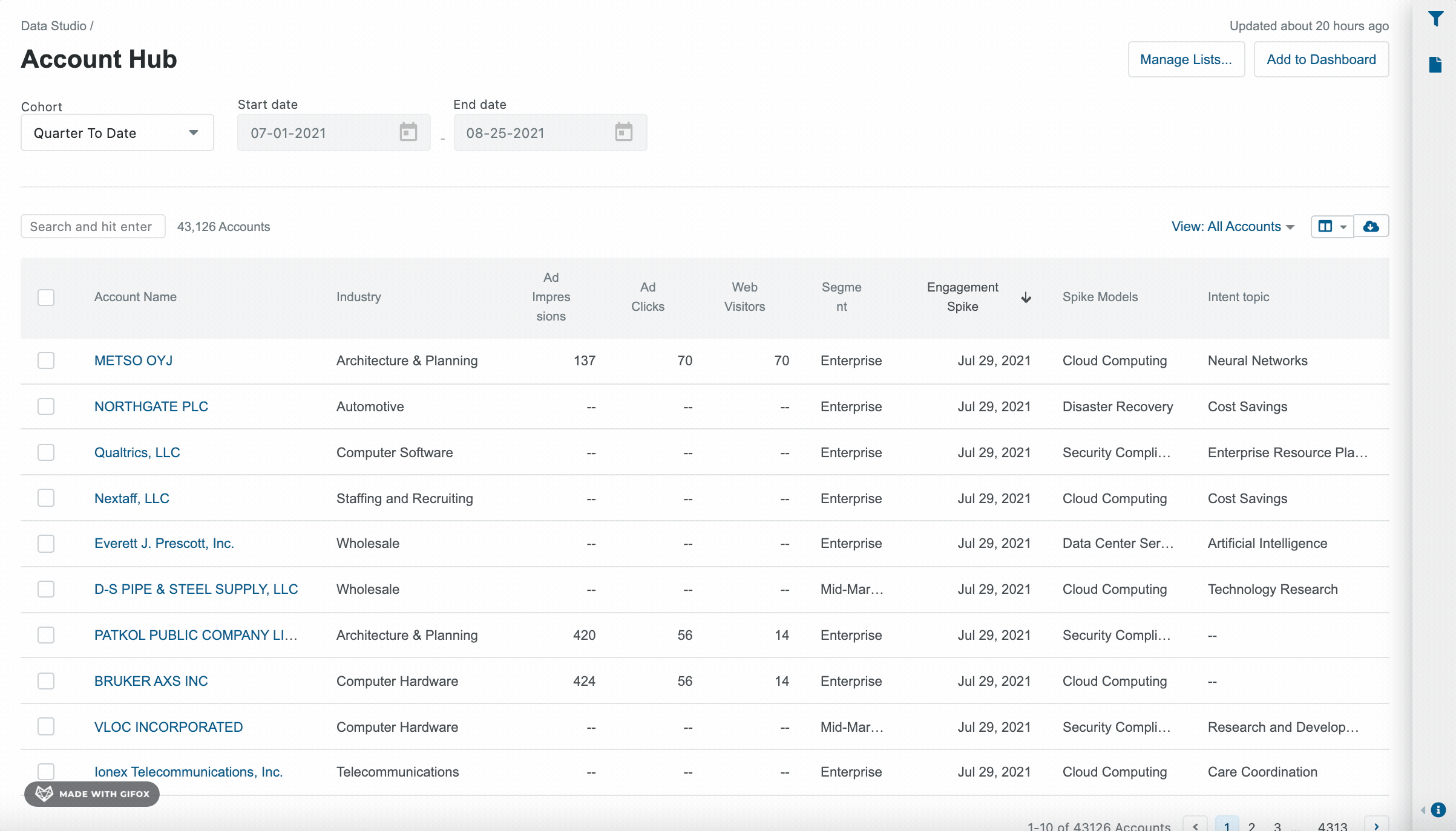The image size is (1456, 831).
Task: Check the VLOC INCORPORATED row checkbox
Action: 46,726
